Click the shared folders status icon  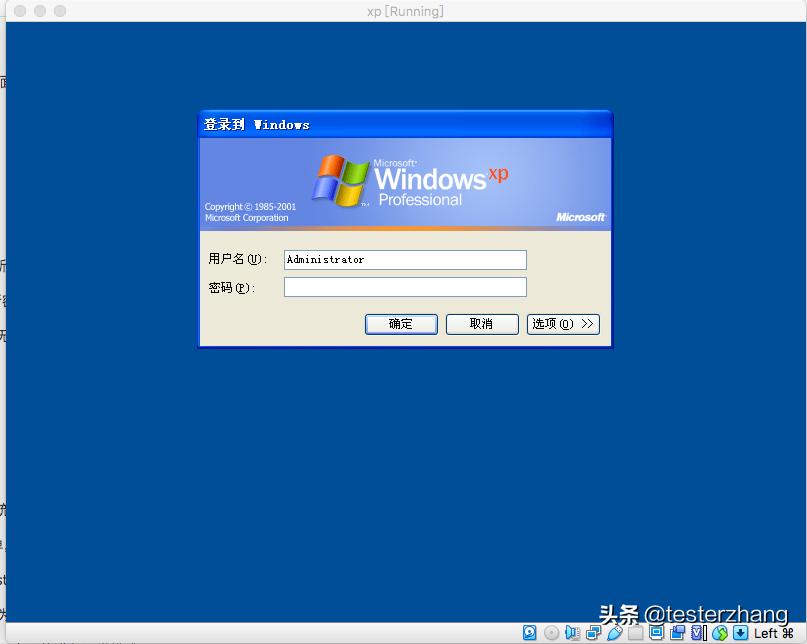pyautogui.click(x=637, y=632)
